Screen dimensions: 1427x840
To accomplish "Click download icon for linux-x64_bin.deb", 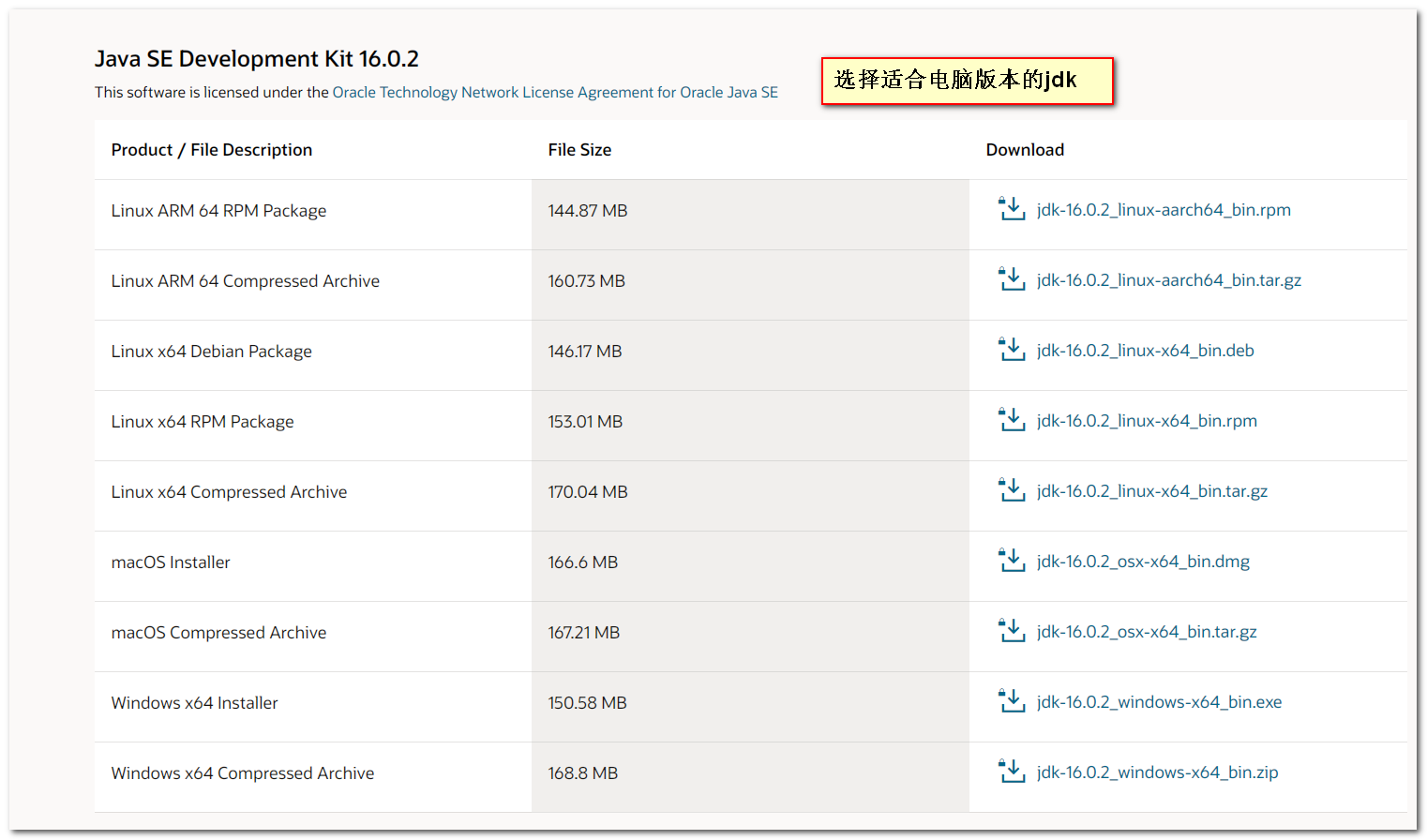I will tap(1012, 350).
